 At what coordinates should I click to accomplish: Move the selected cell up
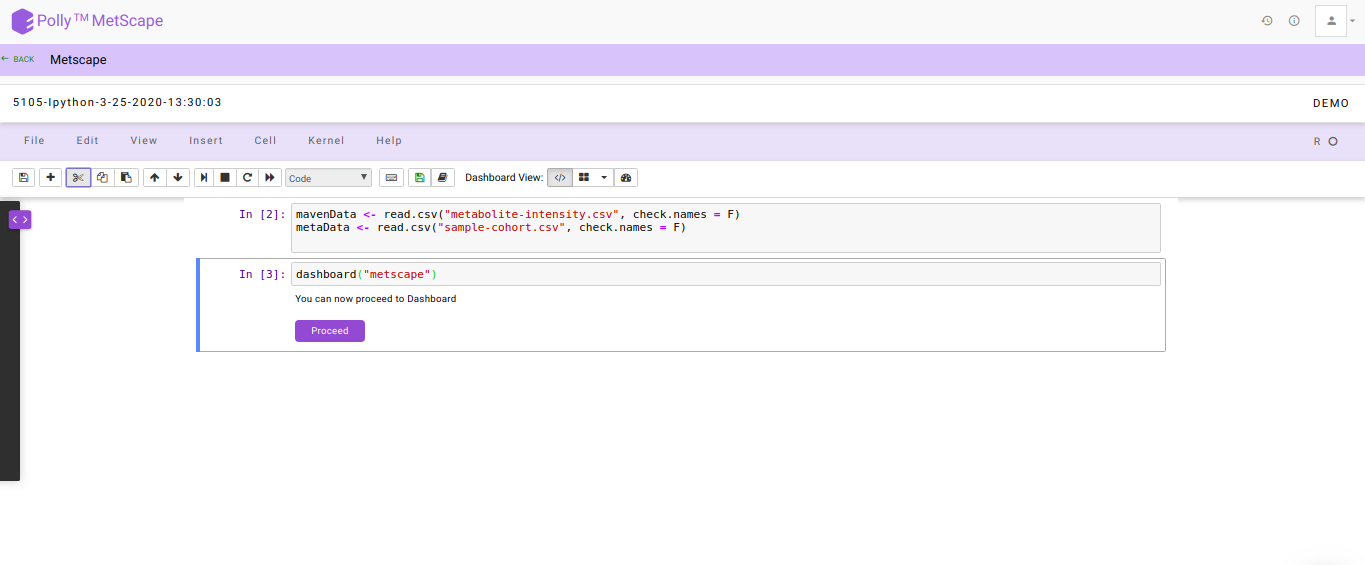[154, 177]
